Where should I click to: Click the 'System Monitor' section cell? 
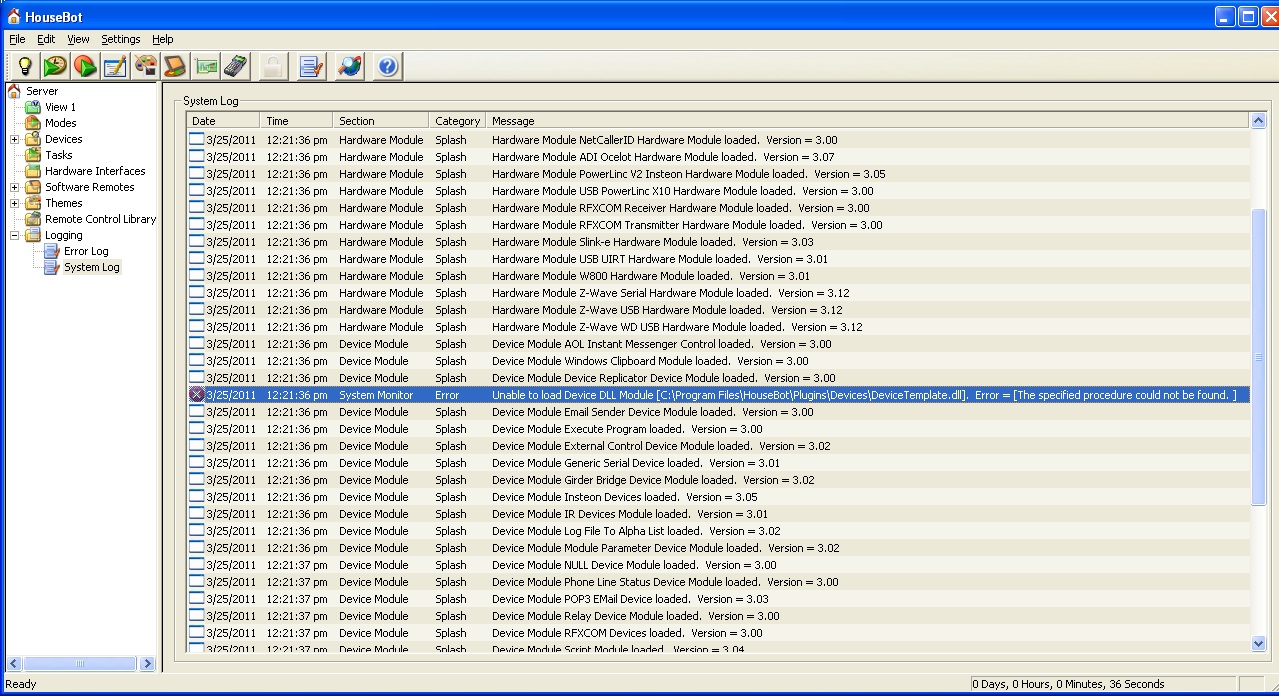click(x=376, y=395)
